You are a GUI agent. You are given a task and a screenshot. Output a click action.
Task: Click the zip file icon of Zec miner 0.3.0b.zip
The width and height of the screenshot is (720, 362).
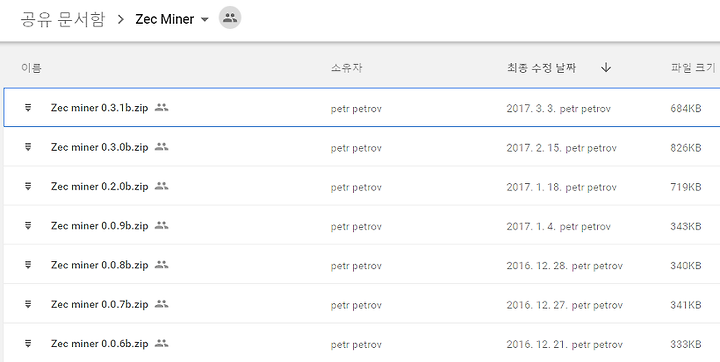[28, 147]
